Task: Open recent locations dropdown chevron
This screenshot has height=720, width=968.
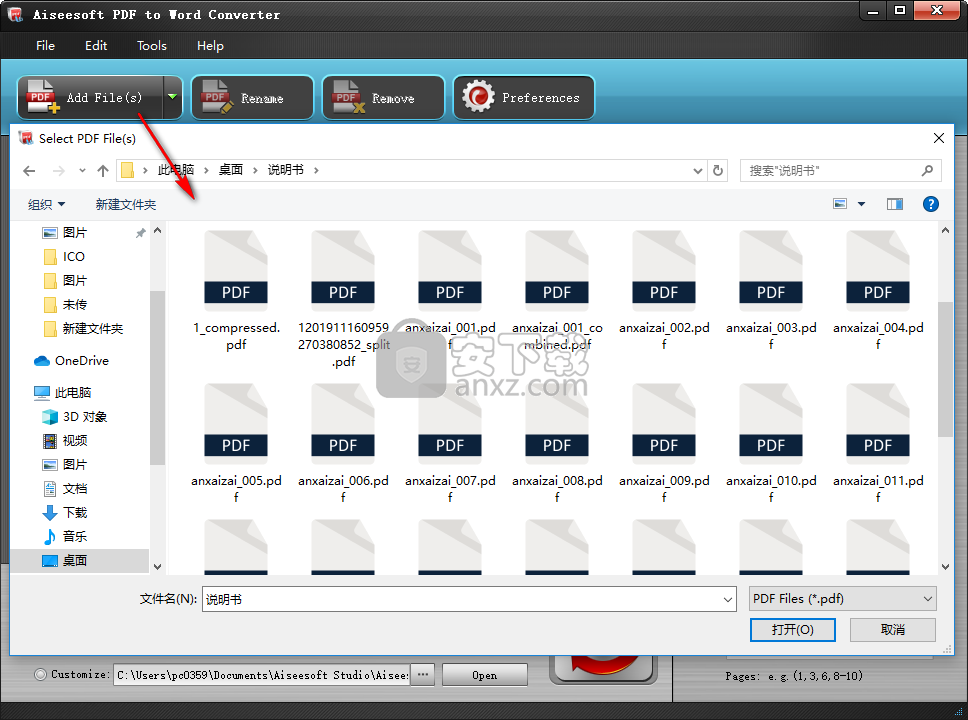Action: [x=82, y=170]
